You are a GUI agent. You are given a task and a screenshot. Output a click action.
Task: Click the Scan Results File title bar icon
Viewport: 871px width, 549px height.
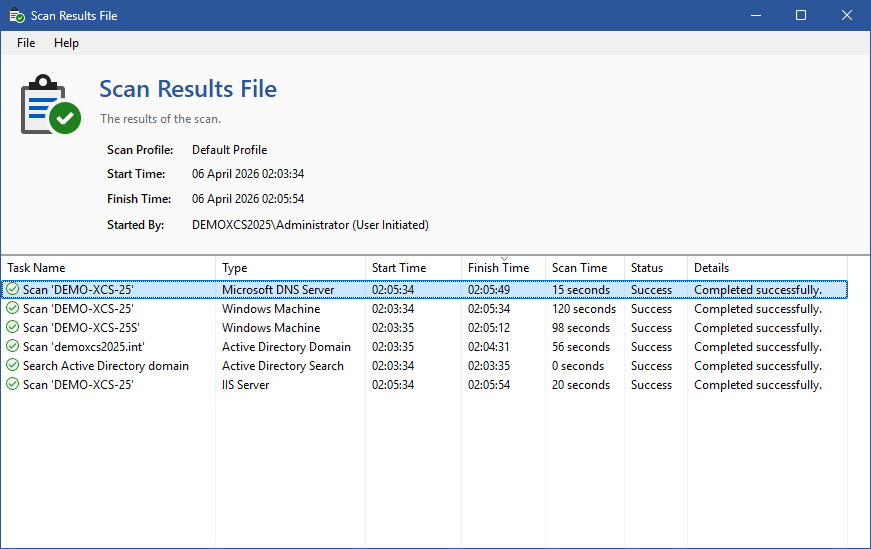[x=17, y=16]
